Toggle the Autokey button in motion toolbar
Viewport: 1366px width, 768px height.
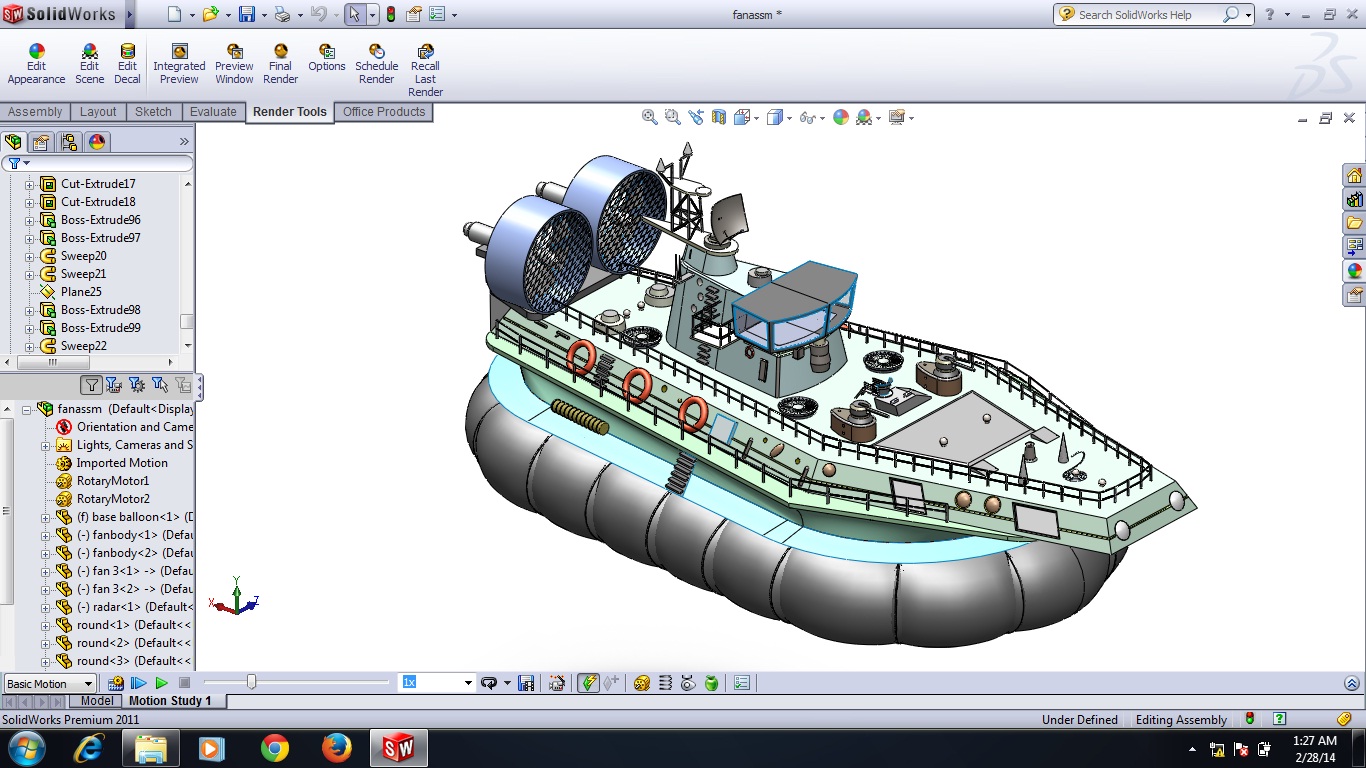[588, 683]
